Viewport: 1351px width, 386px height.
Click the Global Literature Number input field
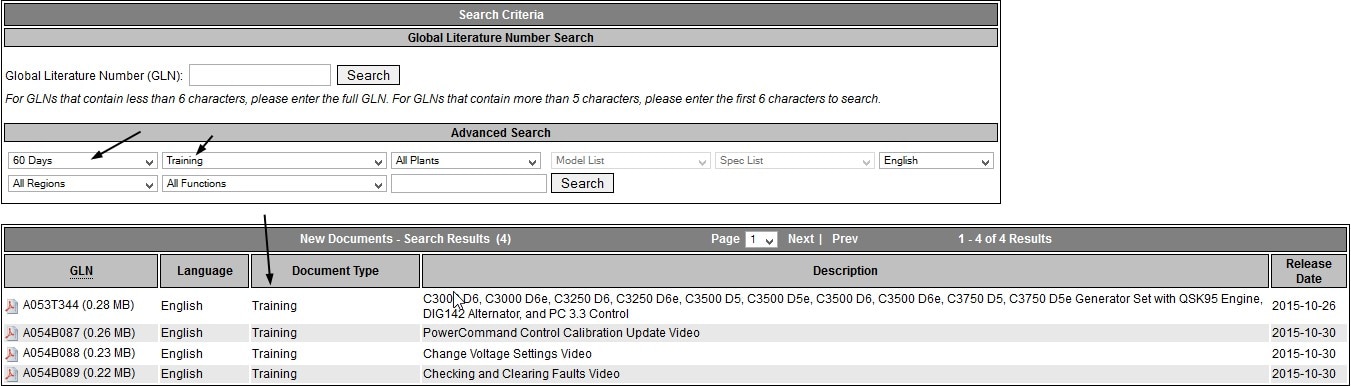(260, 75)
